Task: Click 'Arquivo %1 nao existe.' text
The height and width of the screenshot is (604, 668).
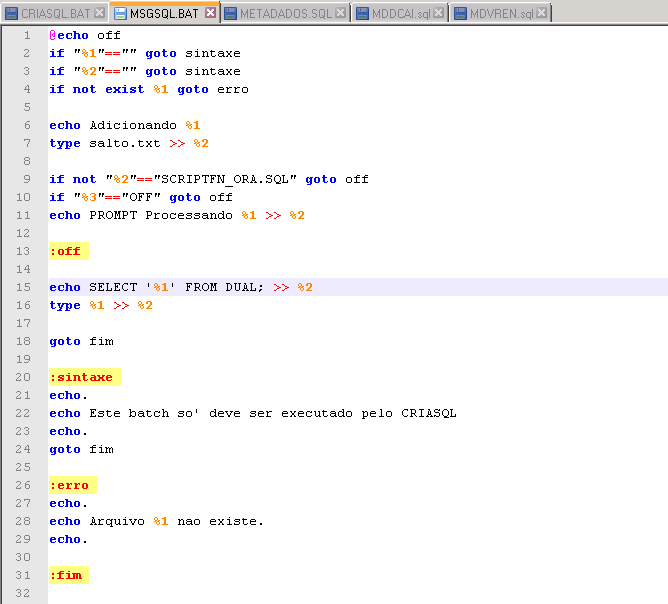Action: coord(177,521)
